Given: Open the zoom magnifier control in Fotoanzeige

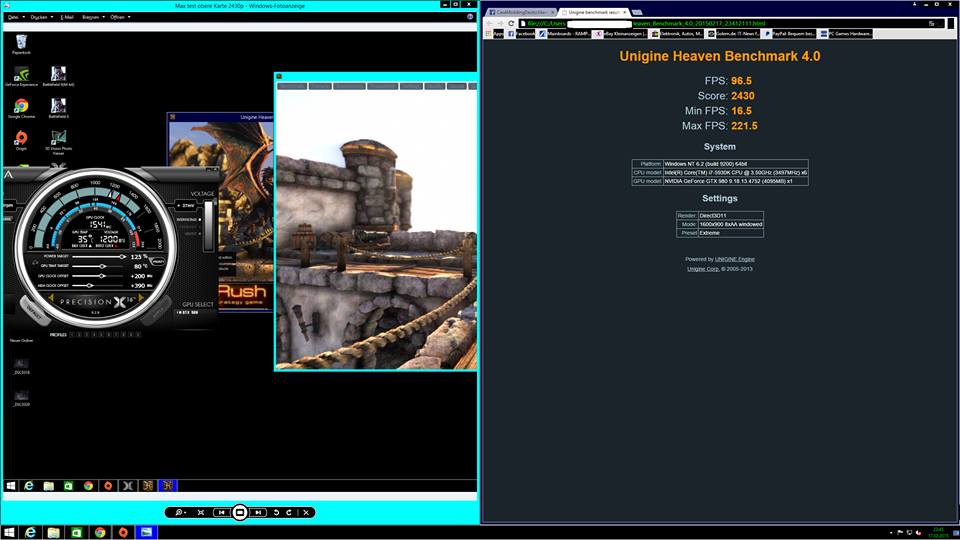Looking at the screenshot, I should (180, 512).
